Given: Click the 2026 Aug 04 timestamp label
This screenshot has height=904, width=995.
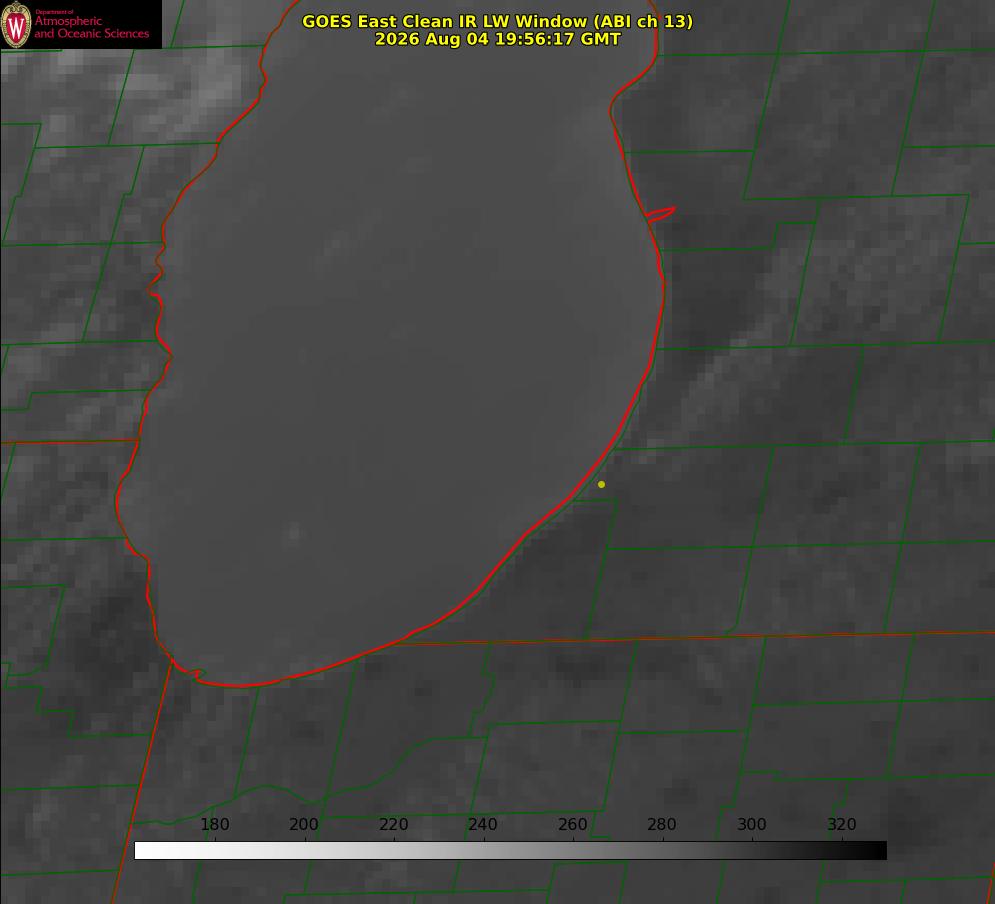Looking at the screenshot, I should [x=498, y=39].
